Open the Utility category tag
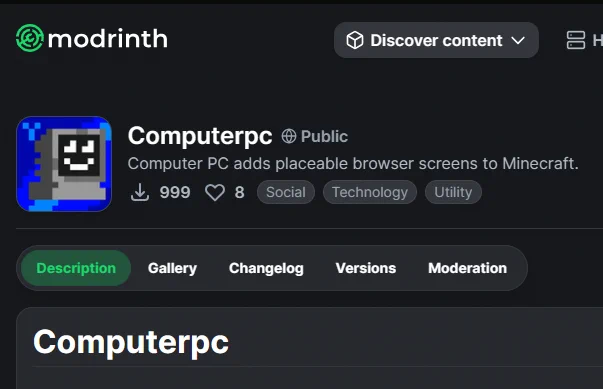This screenshot has height=389, width=603. point(453,192)
